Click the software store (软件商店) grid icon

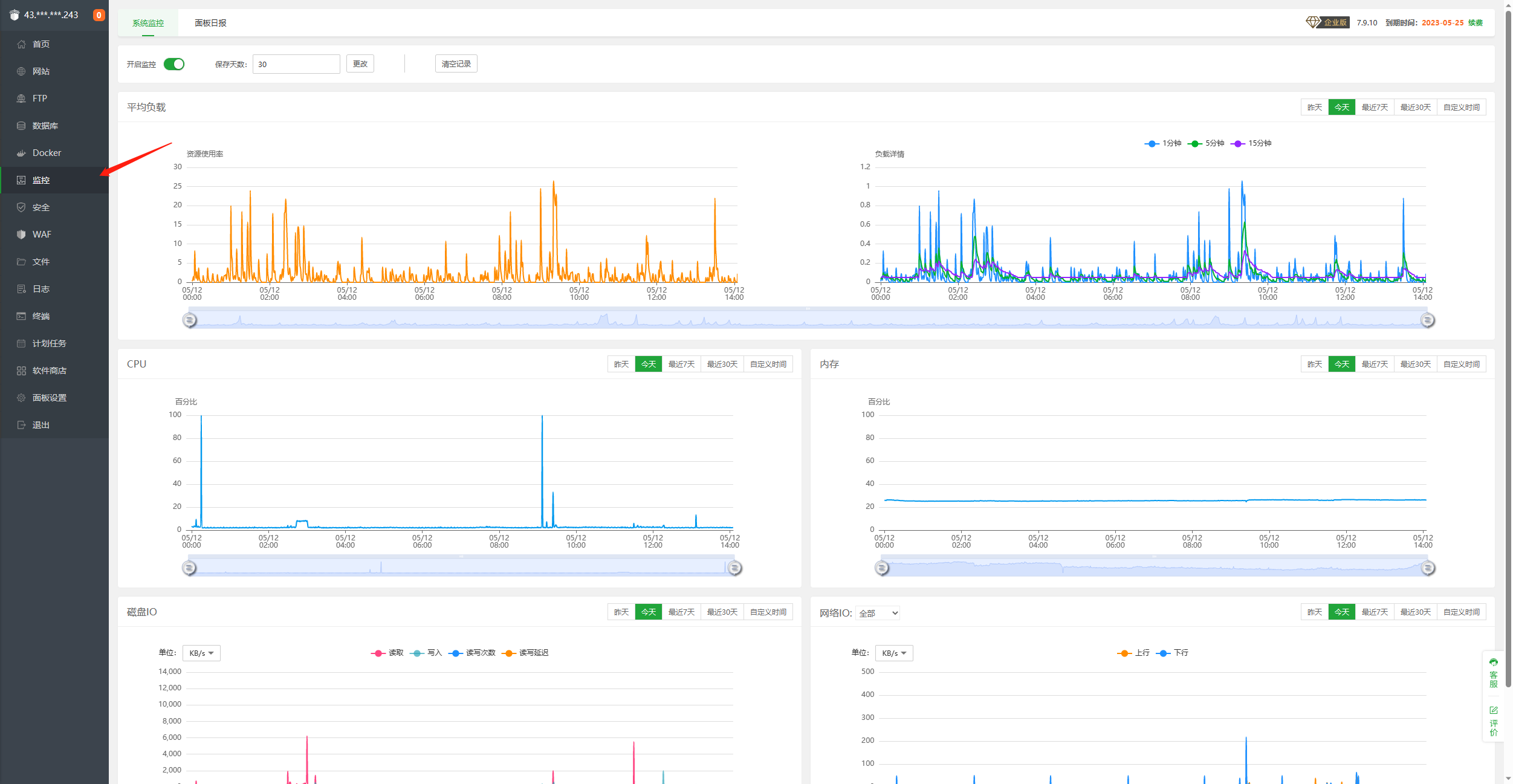click(21, 371)
